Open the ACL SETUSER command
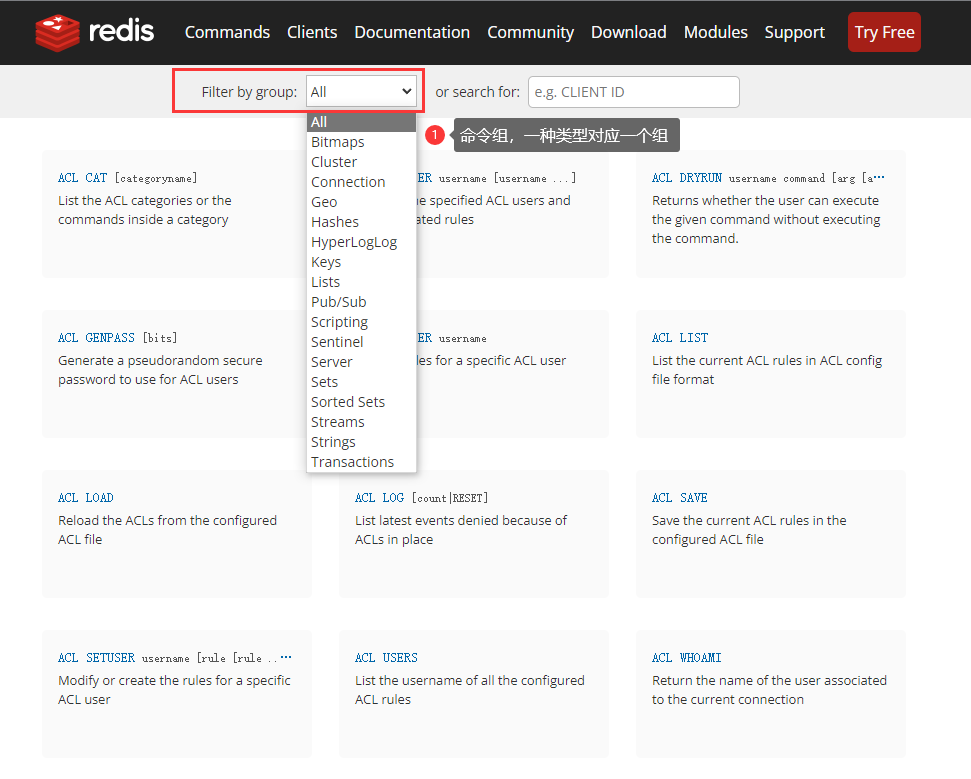The image size is (971, 779). pyautogui.click(x=96, y=658)
